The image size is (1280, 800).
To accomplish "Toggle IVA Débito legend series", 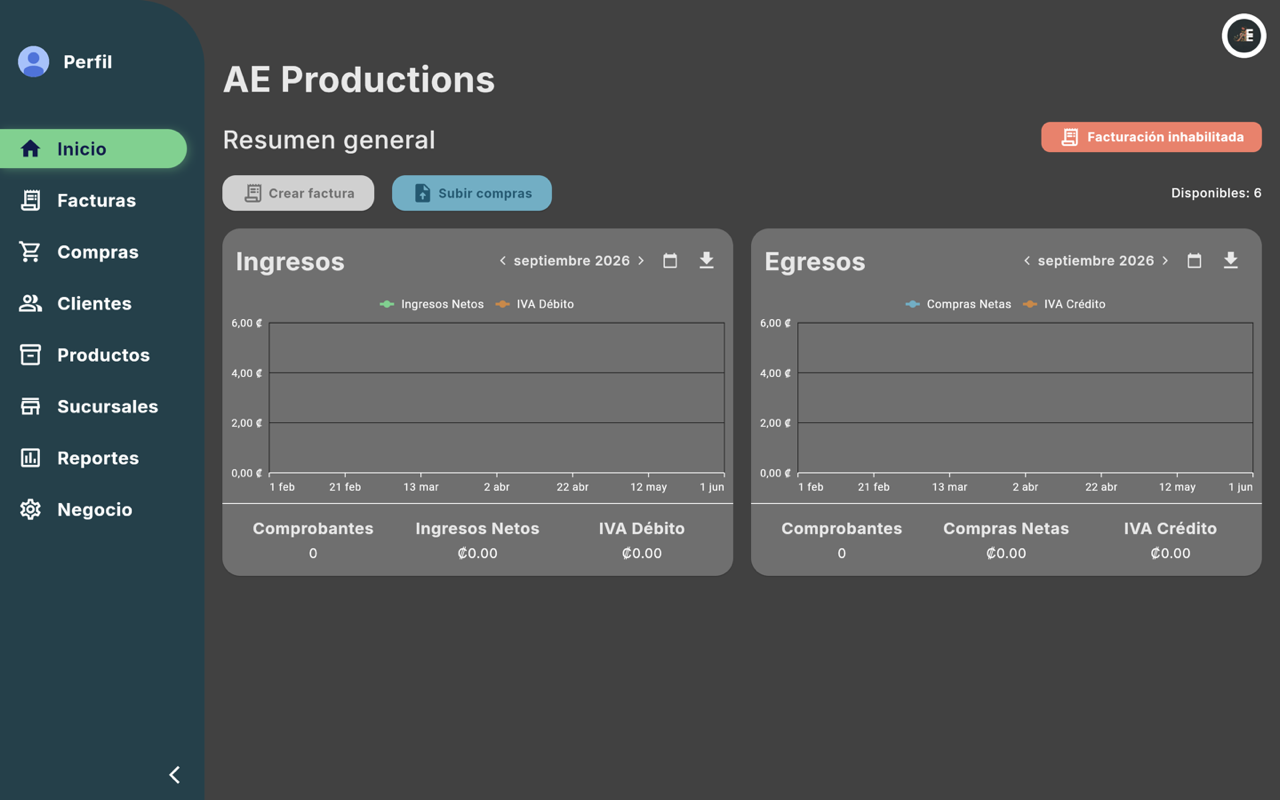I will [x=534, y=304].
